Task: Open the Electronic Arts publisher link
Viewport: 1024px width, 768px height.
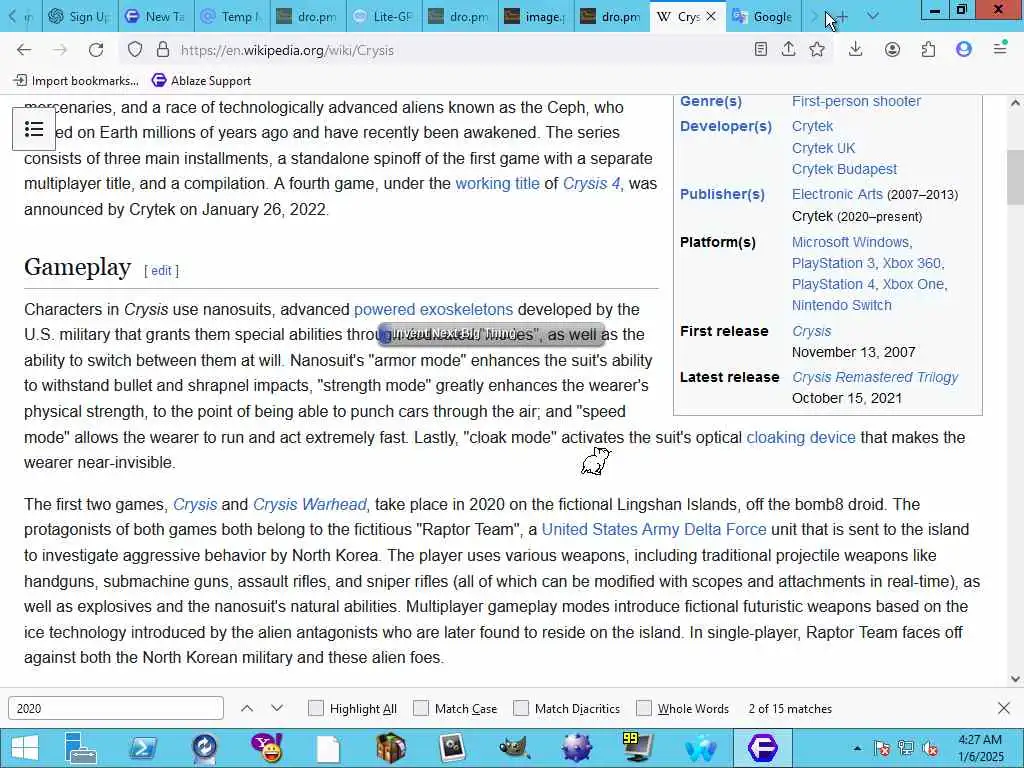Action: [x=837, y=194]
